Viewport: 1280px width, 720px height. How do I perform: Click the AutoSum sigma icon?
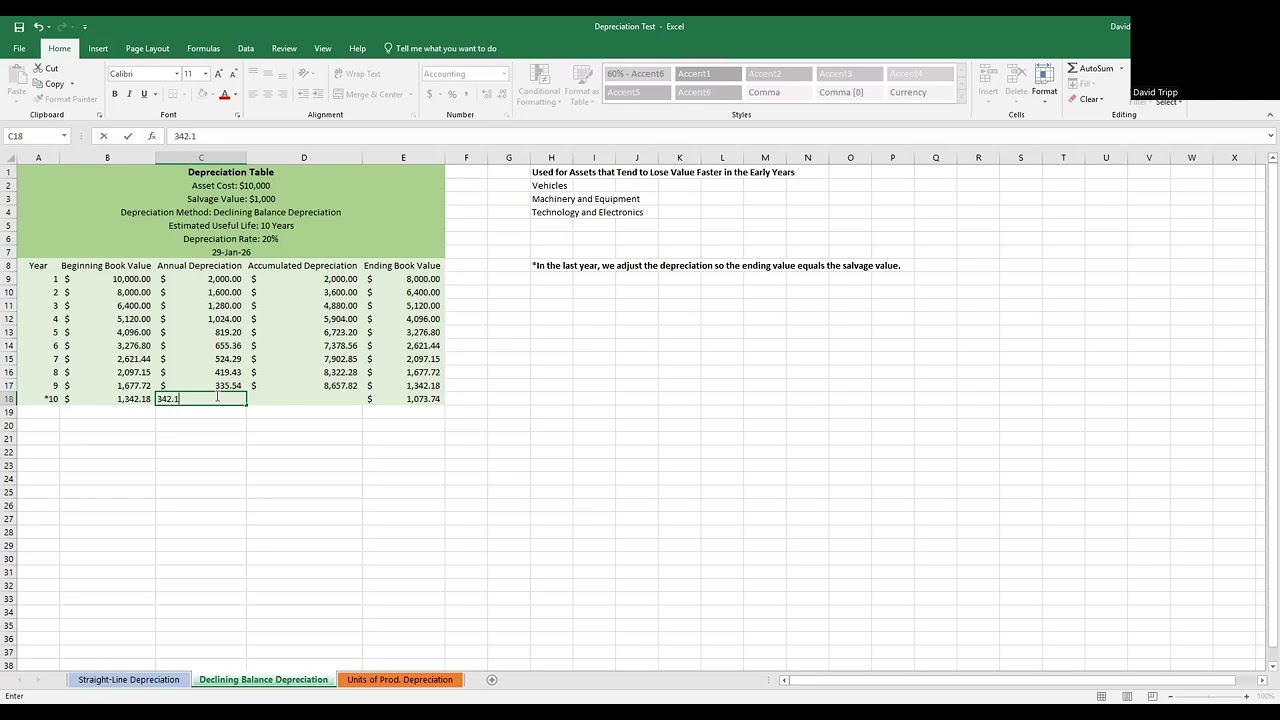(1073, 68)
